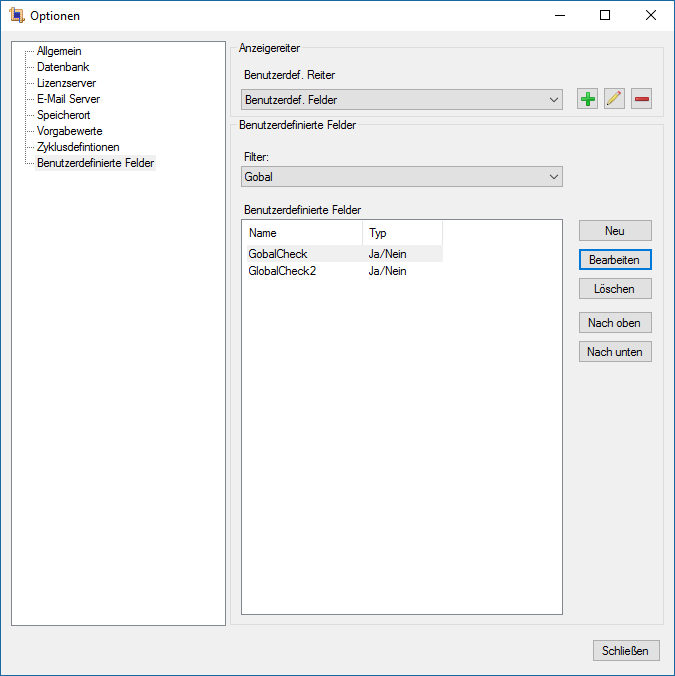Viewport: 675px width, 676px height.
Task: Select the GlobalCheck2 row in list
Action: coord(282,270)
